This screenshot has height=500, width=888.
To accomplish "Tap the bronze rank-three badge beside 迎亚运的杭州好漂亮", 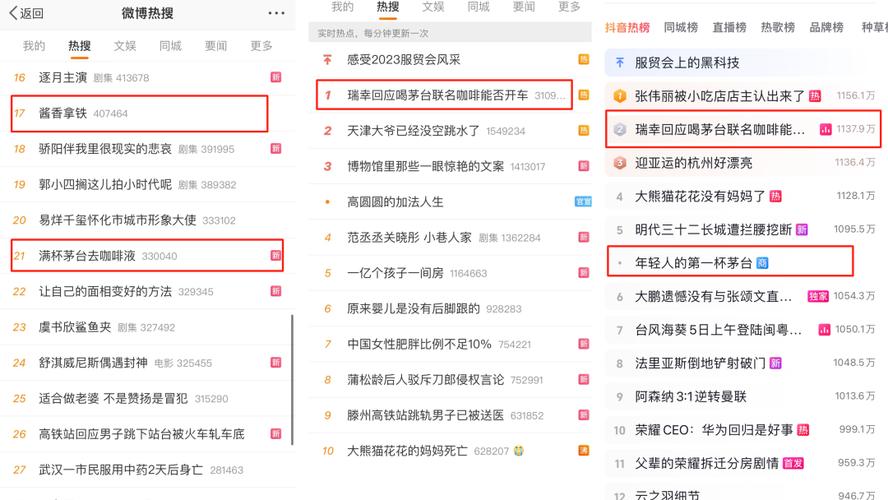I will 620,163.
